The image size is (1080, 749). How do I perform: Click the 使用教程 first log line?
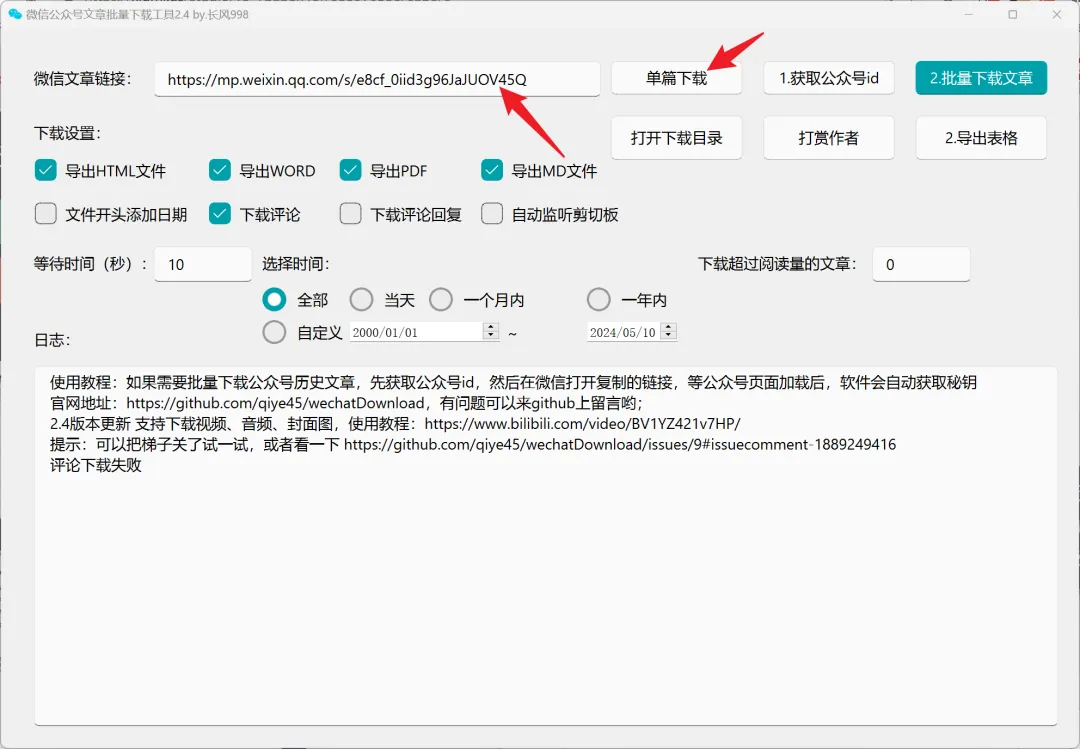coord(513,382)
